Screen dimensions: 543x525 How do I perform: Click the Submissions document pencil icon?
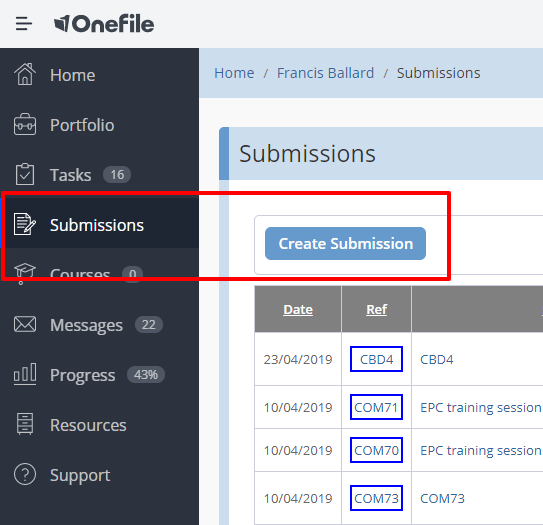(25, 224)
